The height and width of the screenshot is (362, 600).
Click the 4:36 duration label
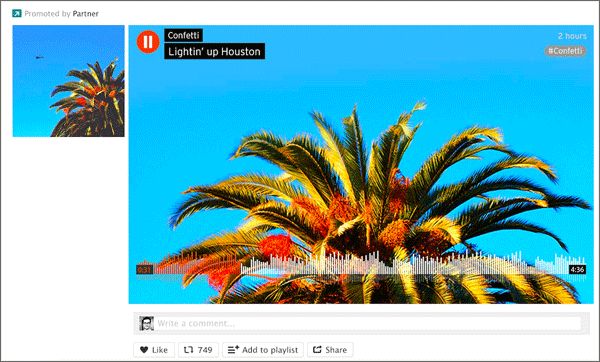pos(577,270)
